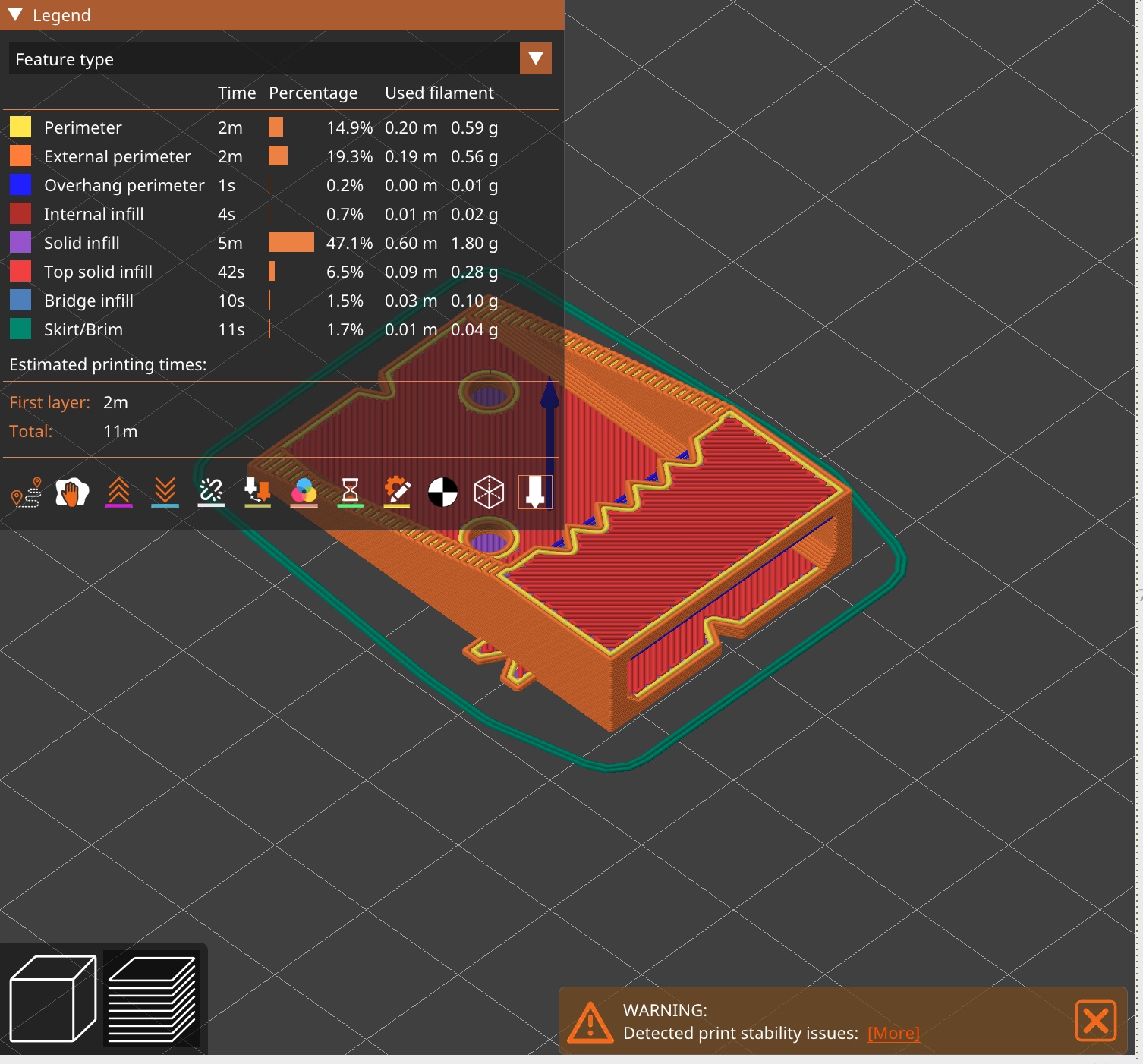The image size is (1143, 1064).
Task: Toggle the highlighted tool marker nozzle icon
Action: (536, 492)
